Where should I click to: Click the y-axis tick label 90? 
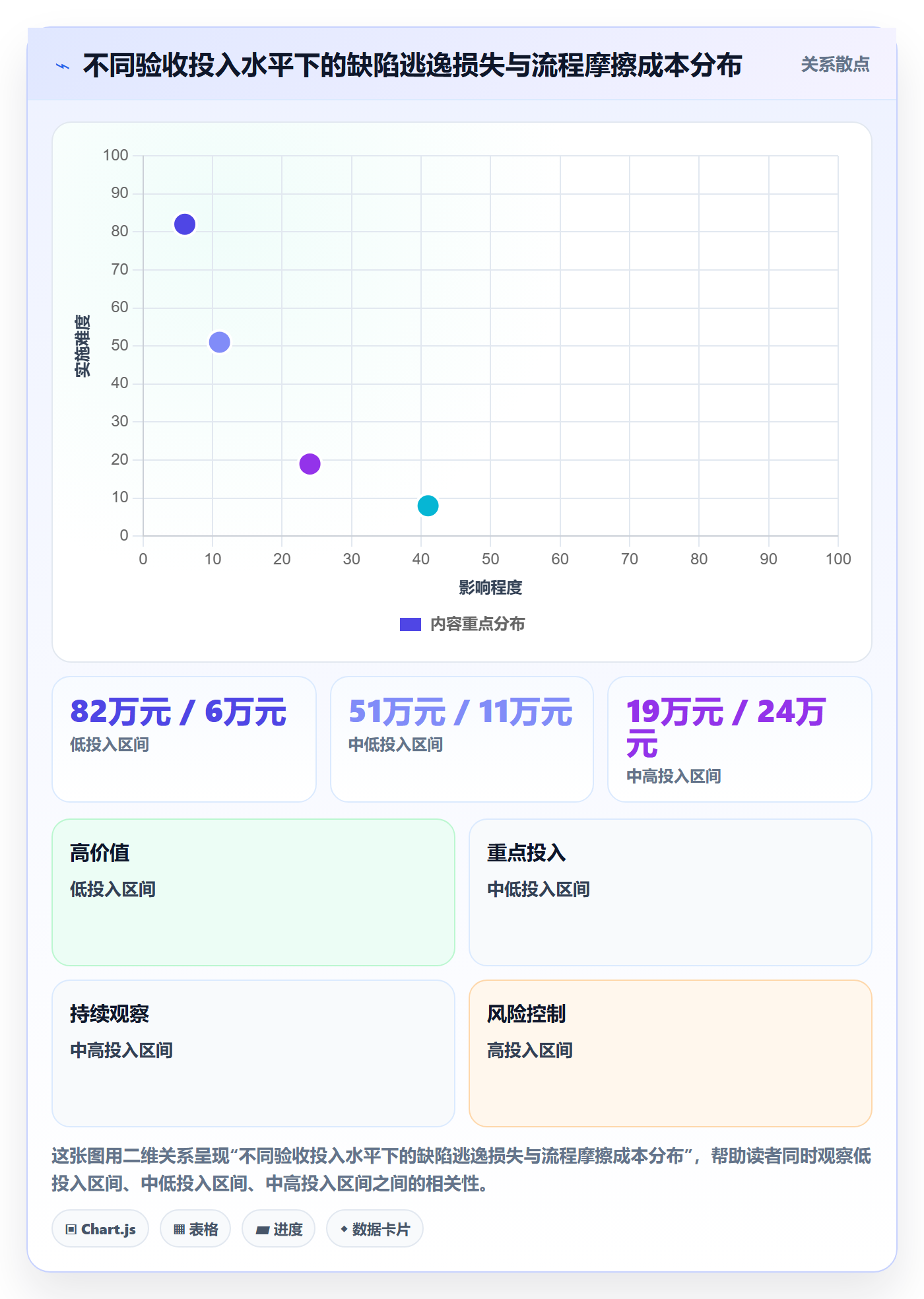tap(119, 193)
